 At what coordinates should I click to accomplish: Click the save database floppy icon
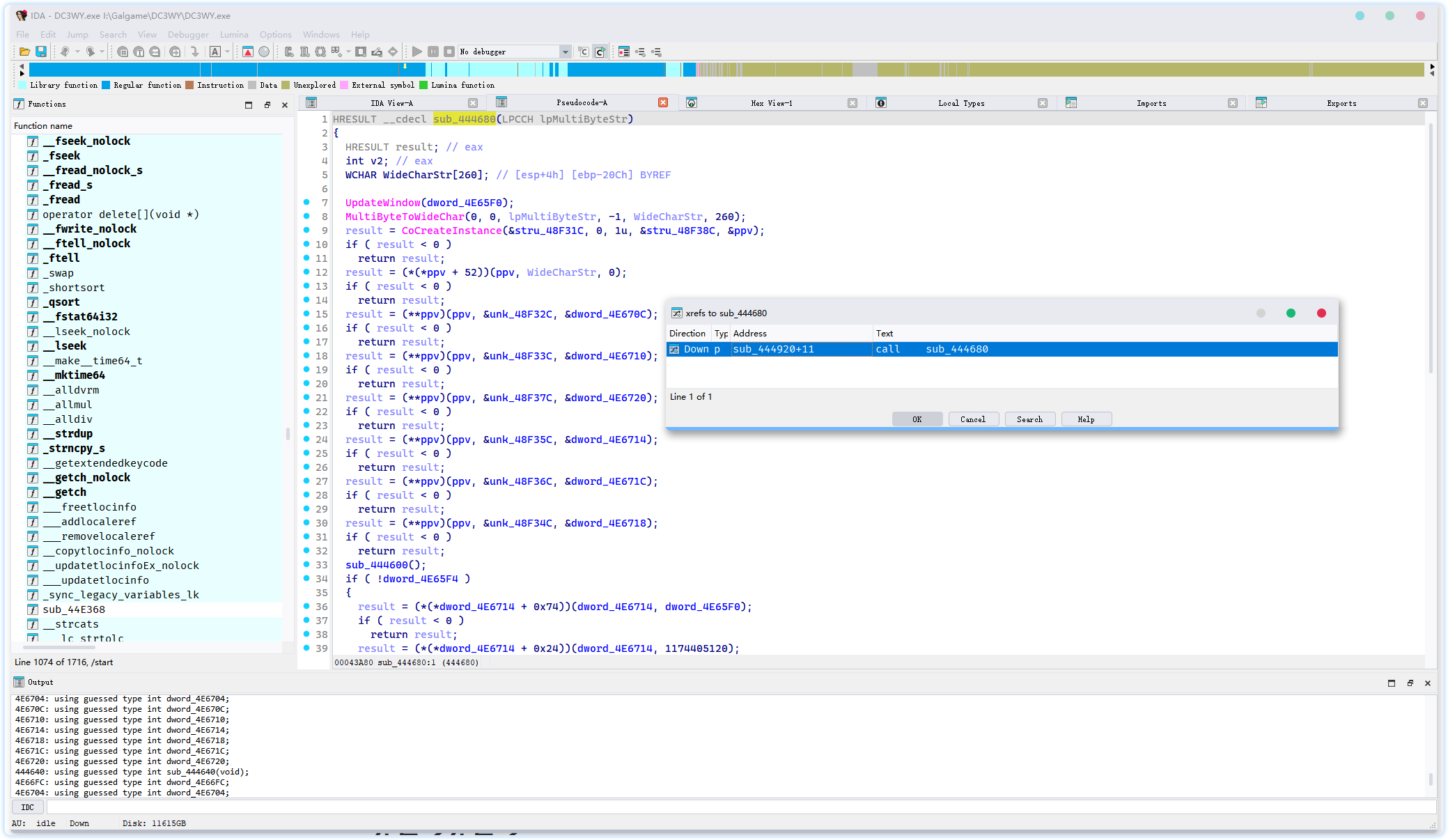coord(41,52)
